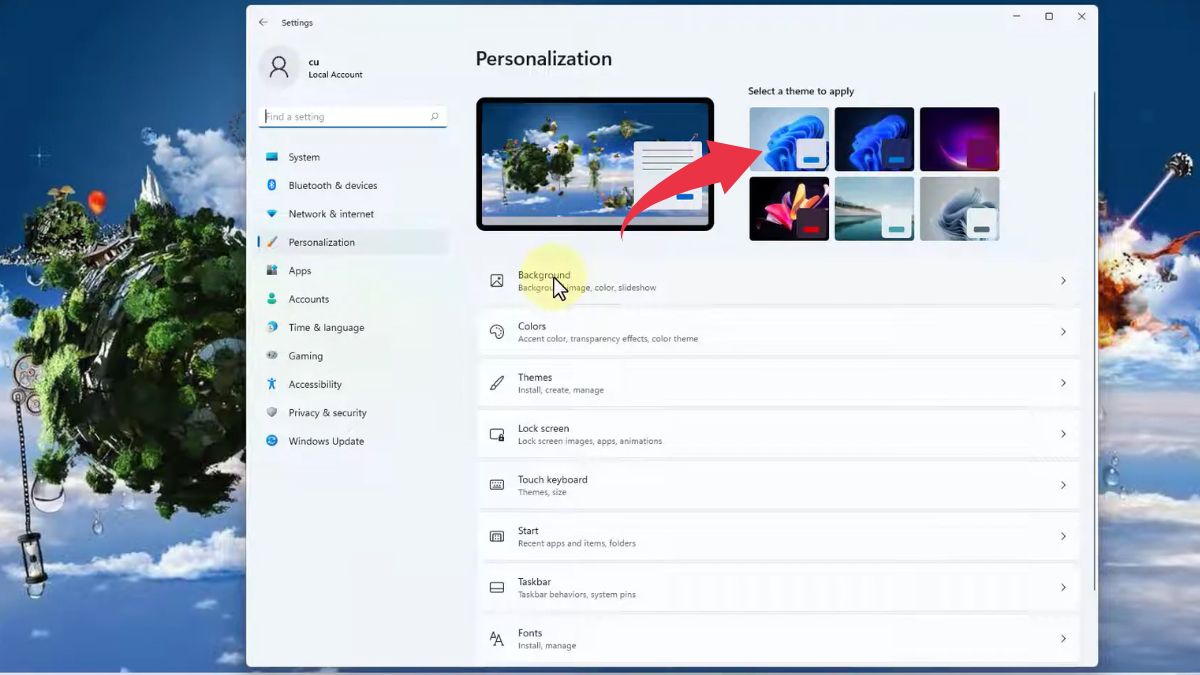Click the Time & language globe icon
Image resolution: width=1200 pixels, height=675 pixels.
point(272,327)
